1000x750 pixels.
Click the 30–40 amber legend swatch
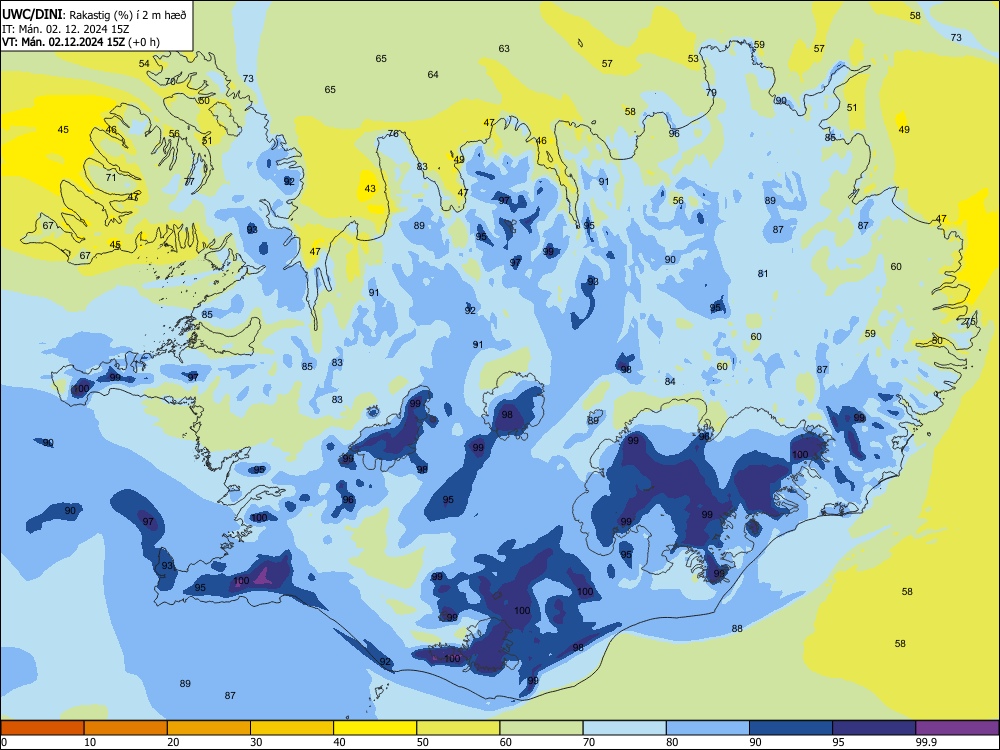click(x=292, y=728)
